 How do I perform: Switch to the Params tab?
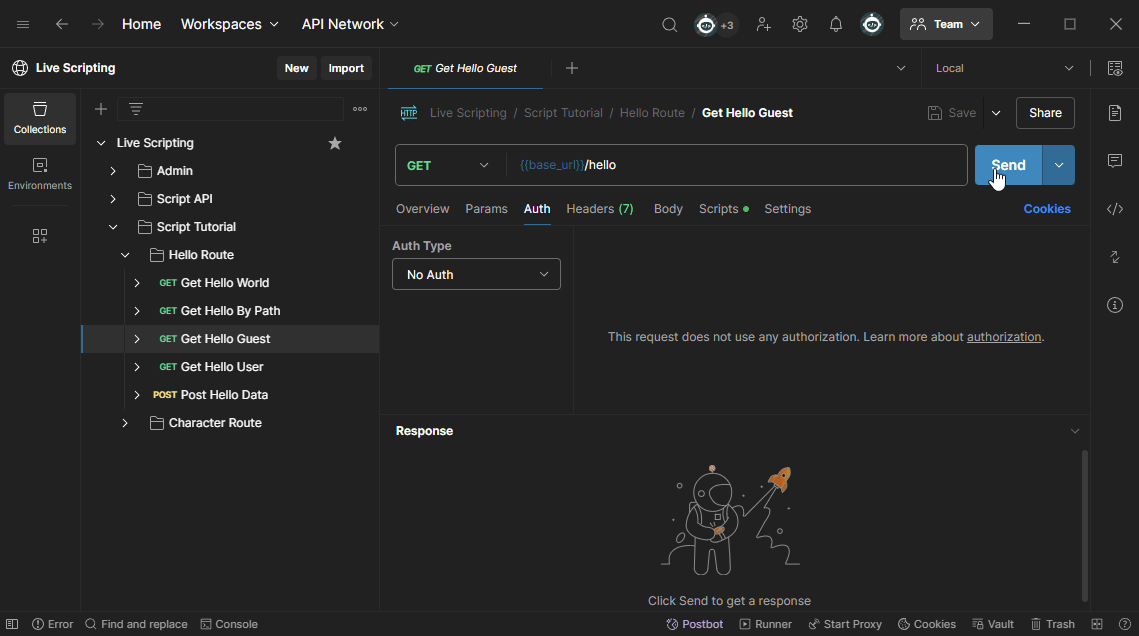tap(486, 209)
